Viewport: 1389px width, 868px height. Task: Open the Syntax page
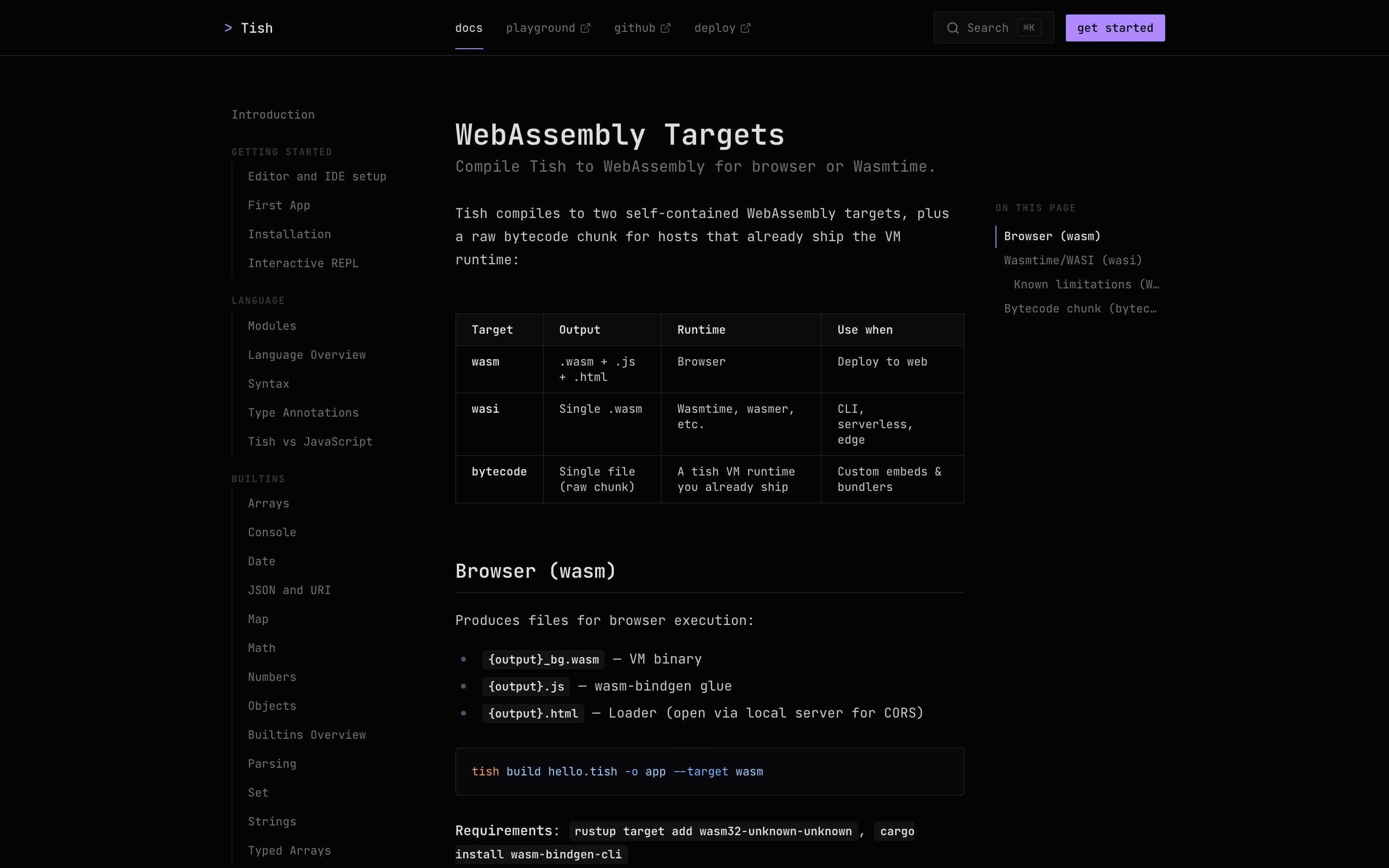(269, 384)
